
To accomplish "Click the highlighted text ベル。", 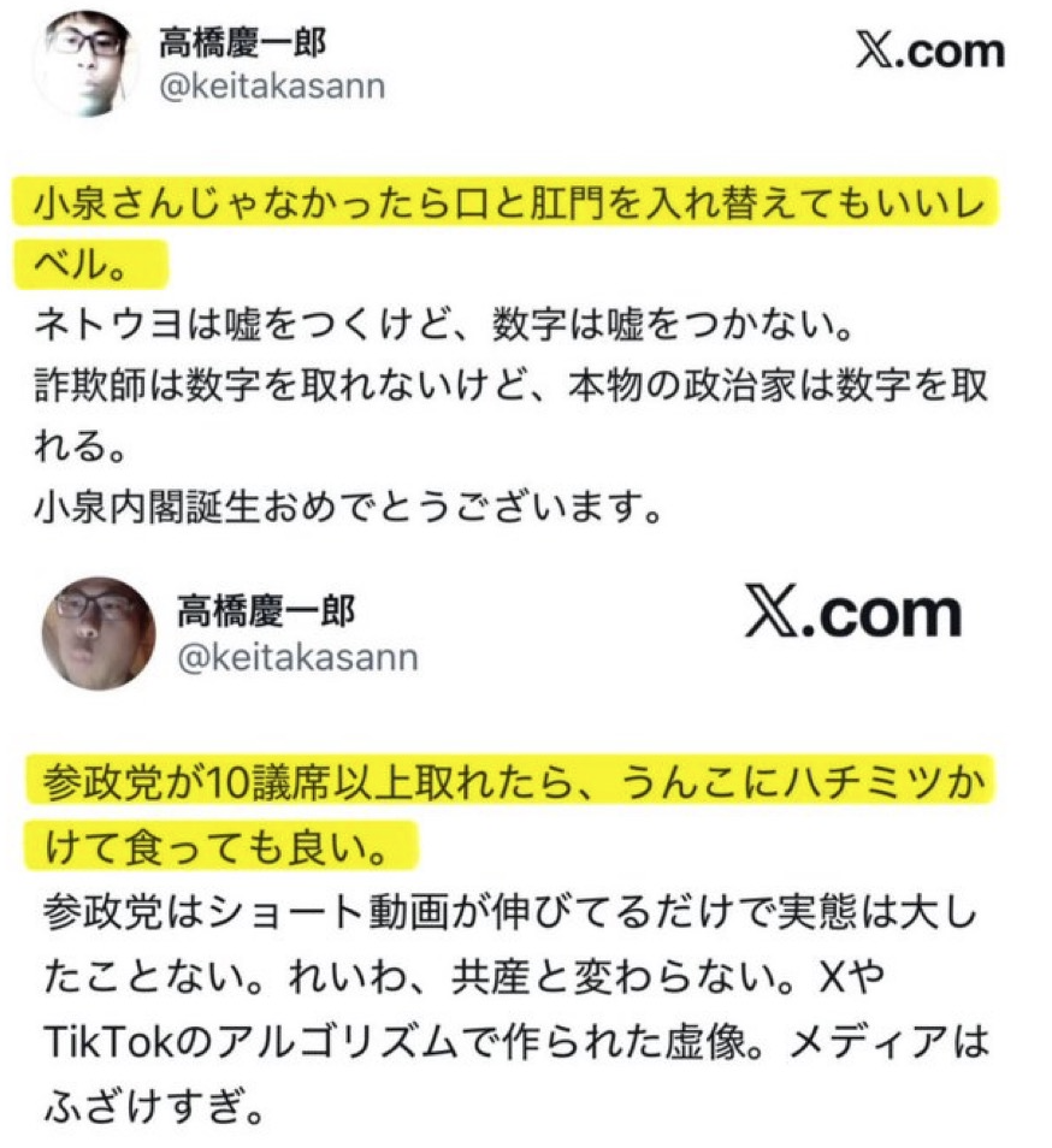I will (91, 264).
